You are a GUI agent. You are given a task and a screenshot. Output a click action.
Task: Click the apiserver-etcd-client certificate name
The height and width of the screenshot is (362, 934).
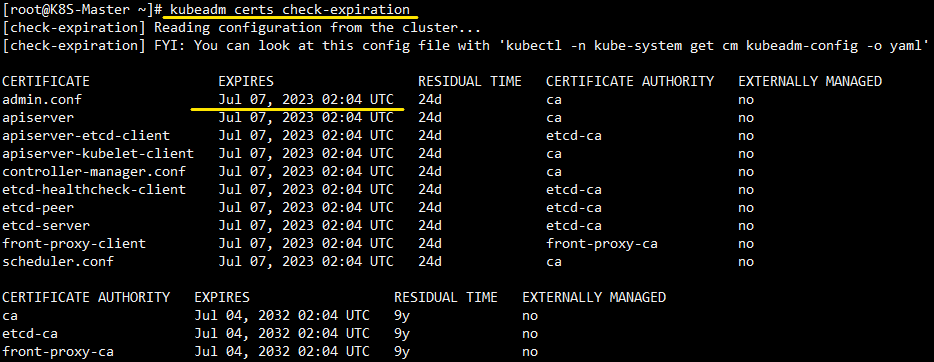(x=86, y=136)
